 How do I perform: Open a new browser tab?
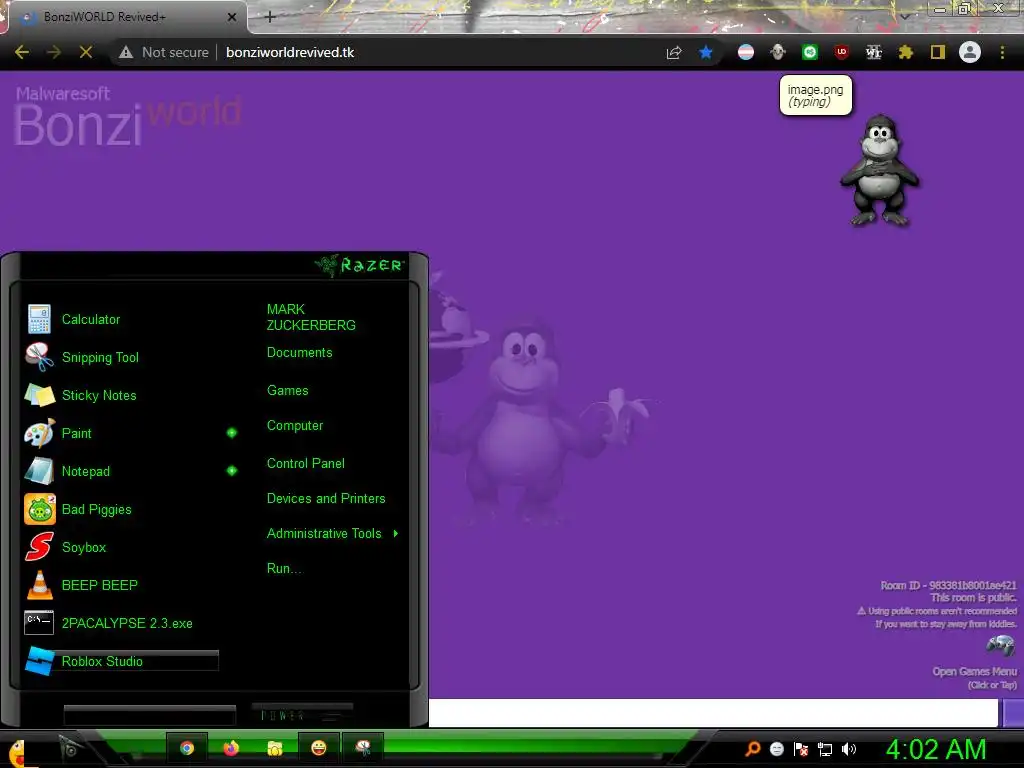(270, 17)
